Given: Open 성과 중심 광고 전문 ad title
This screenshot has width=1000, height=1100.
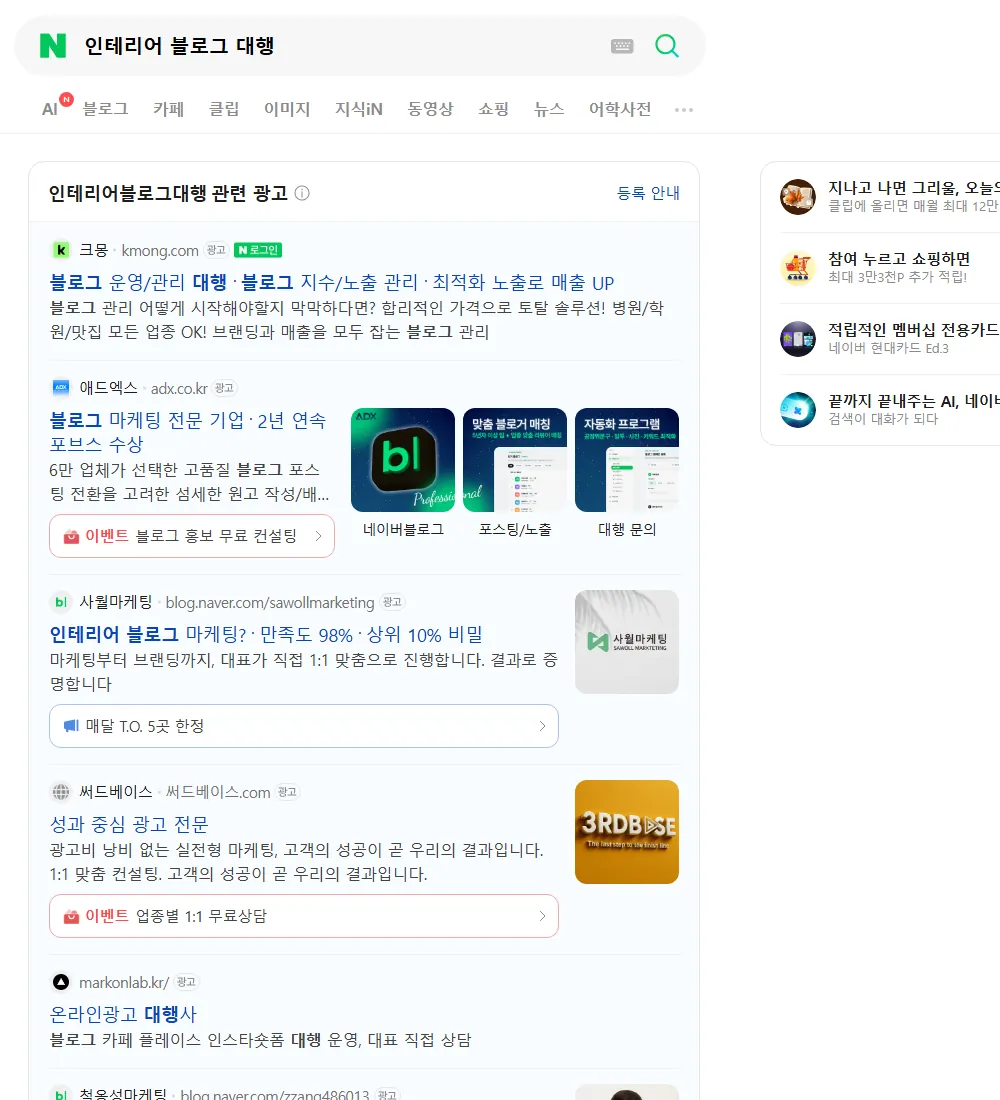Looking at the screenshot, I should (129, 824).
